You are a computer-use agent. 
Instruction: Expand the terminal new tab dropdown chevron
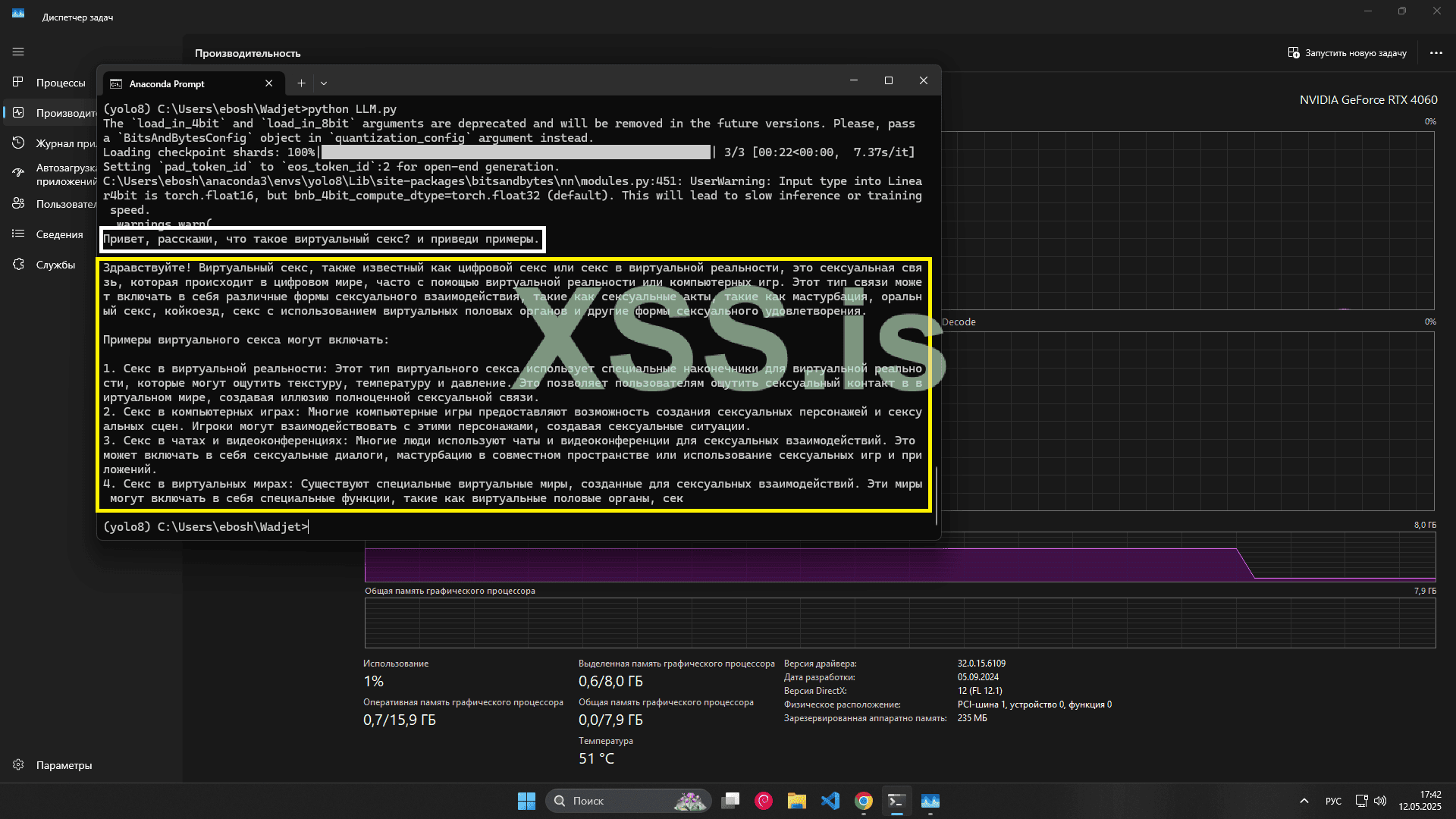tap(324, 83)
